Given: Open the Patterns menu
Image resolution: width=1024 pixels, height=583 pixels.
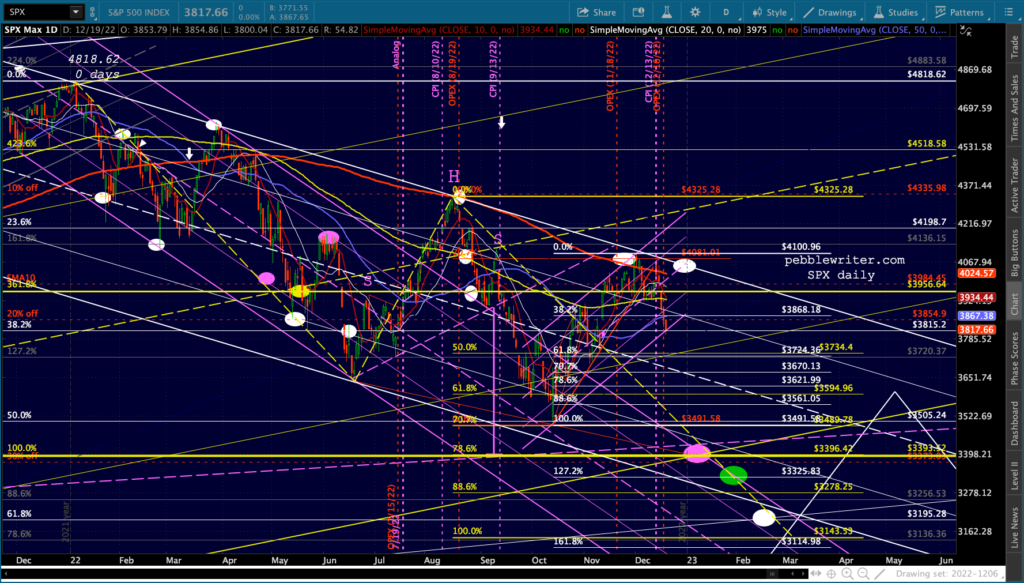Looking at the screenshot, I should (959, 13).
